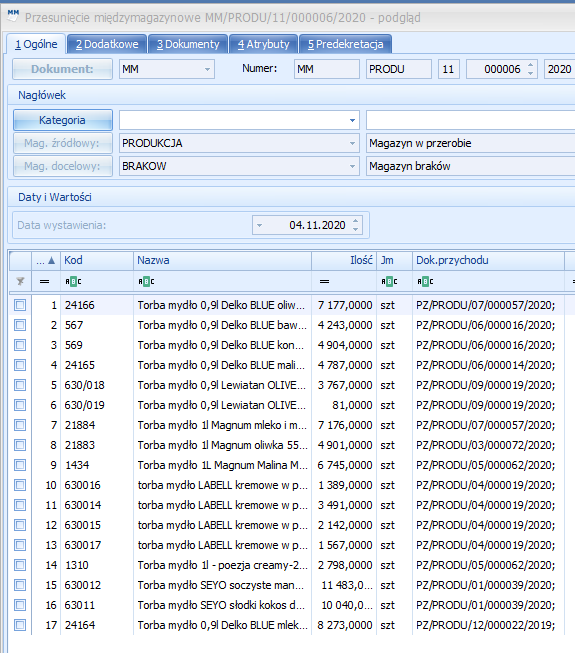Image resolution: width=575 pixels, height=653 pixels.
Task: Open Mag. docelowy BRAKOW dropdown
Action: tap(352, 166)
